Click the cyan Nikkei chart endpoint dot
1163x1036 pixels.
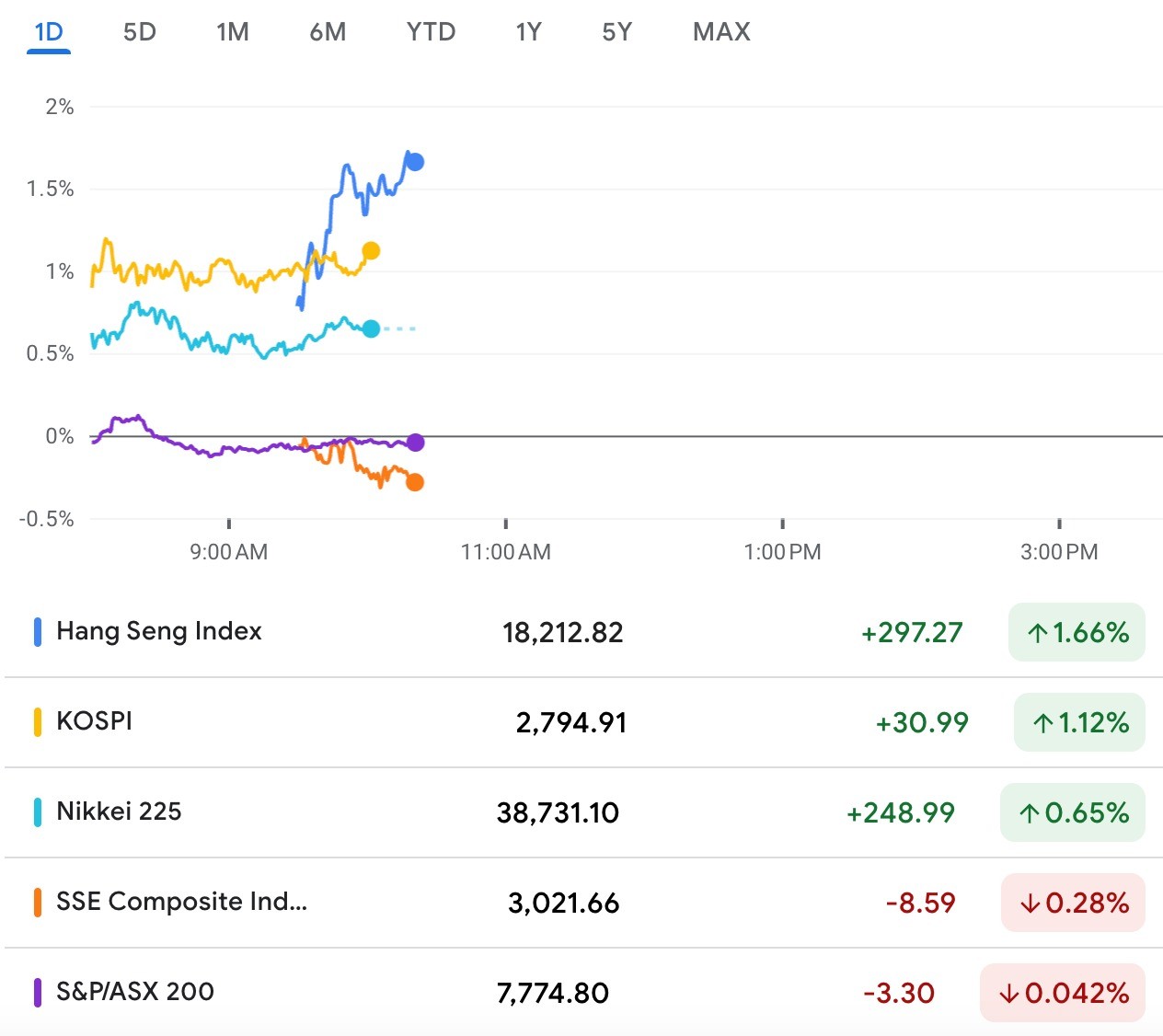371,328
